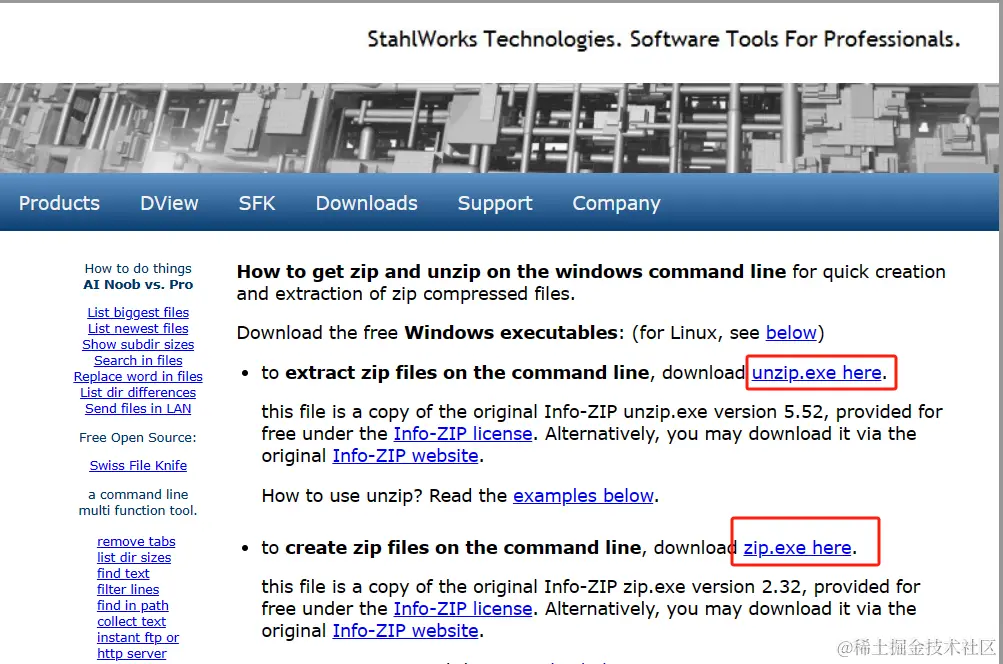
Task: Click the StahlWorks Technologies header title
Action: click(664, 39)
